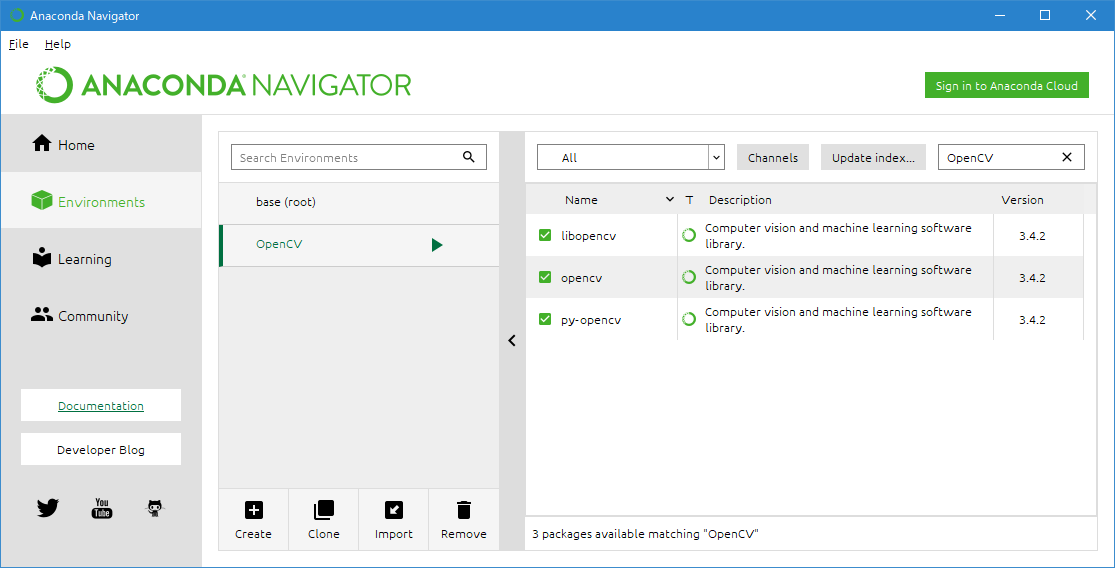The height and width of the screenshot is (568, 1115).
Task: Click the Anaconda icon in title bar
Action: pos(17,15)
